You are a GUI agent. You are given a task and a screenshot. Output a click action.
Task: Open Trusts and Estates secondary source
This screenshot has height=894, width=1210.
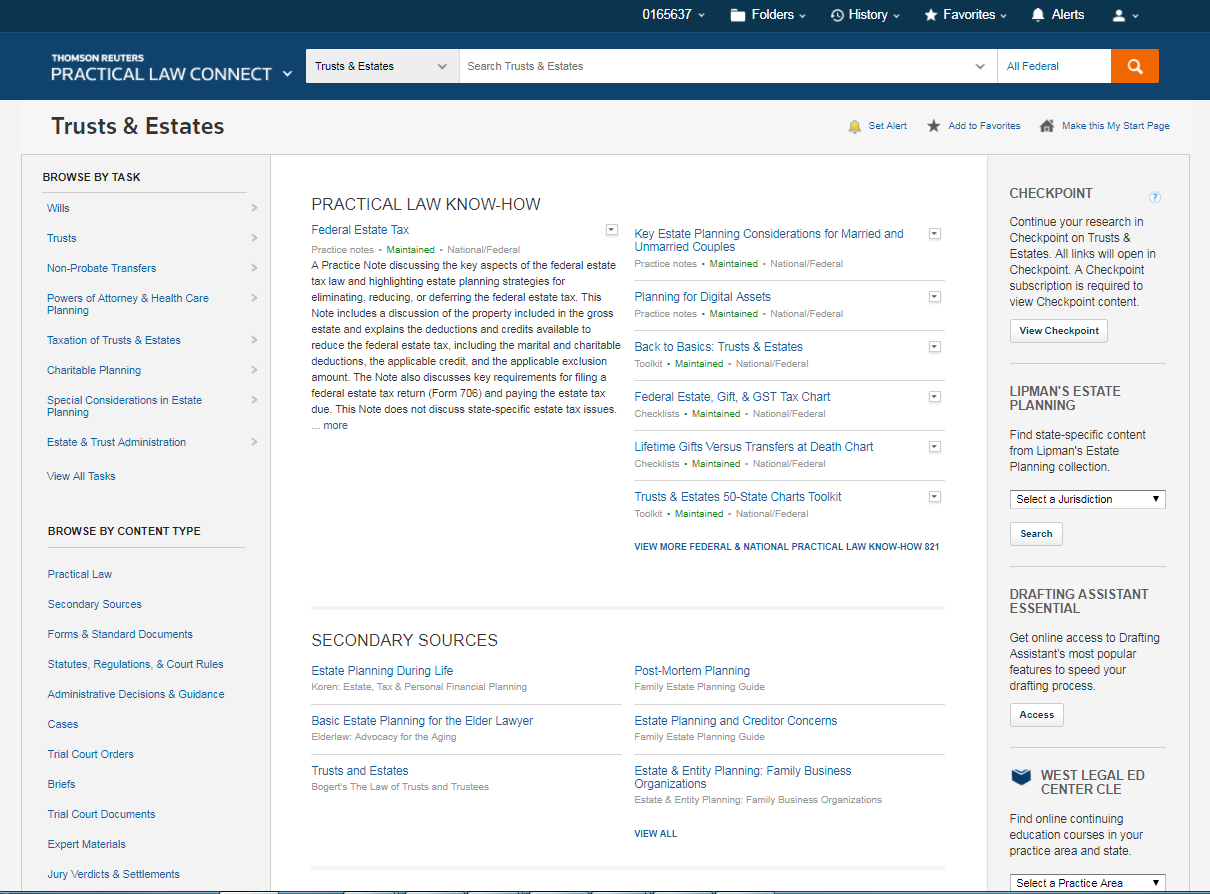pyautogui.click(x=360, y=771)
